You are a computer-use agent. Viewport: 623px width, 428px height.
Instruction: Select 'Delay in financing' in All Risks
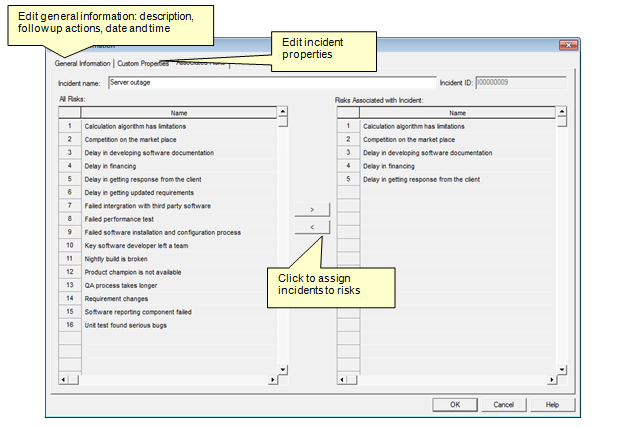179,166
